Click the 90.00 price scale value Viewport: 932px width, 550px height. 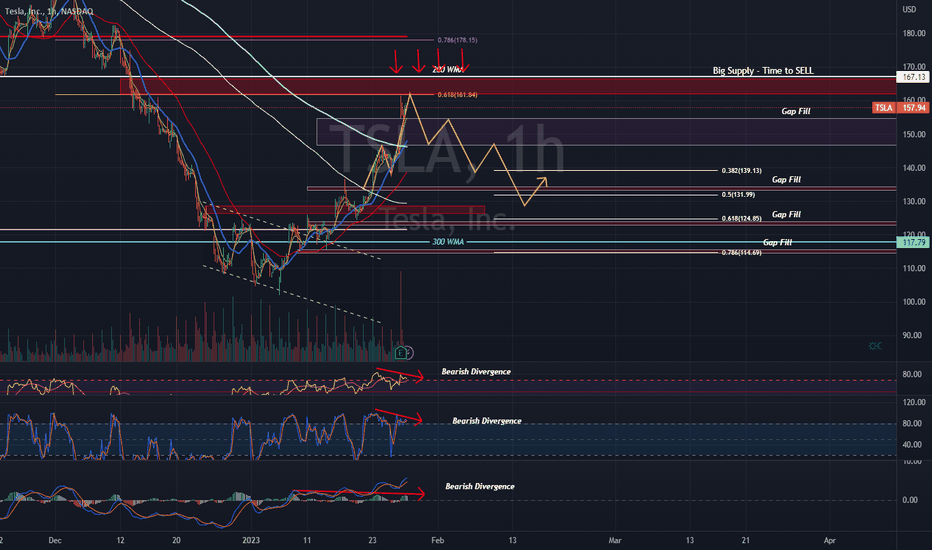tap(912, 335)
